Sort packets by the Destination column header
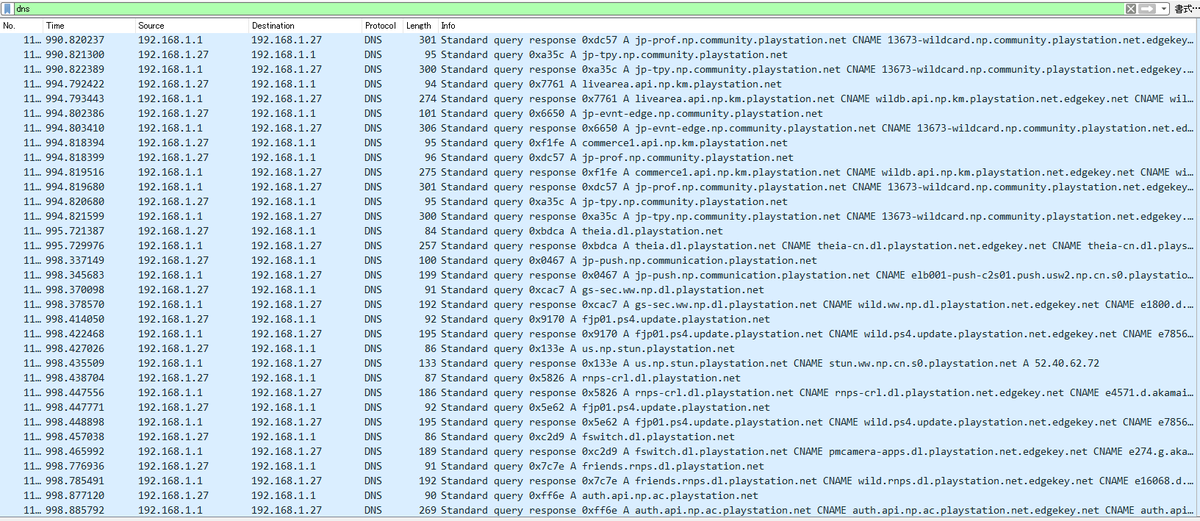 (x=305, y=24)
